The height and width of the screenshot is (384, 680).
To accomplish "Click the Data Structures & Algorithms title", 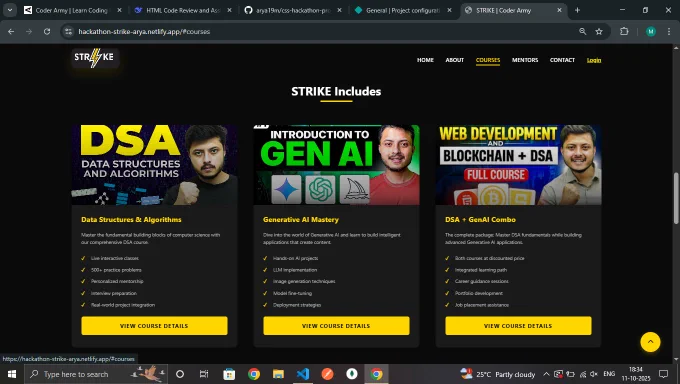I will pyautogui.click(x=131, y=220).
